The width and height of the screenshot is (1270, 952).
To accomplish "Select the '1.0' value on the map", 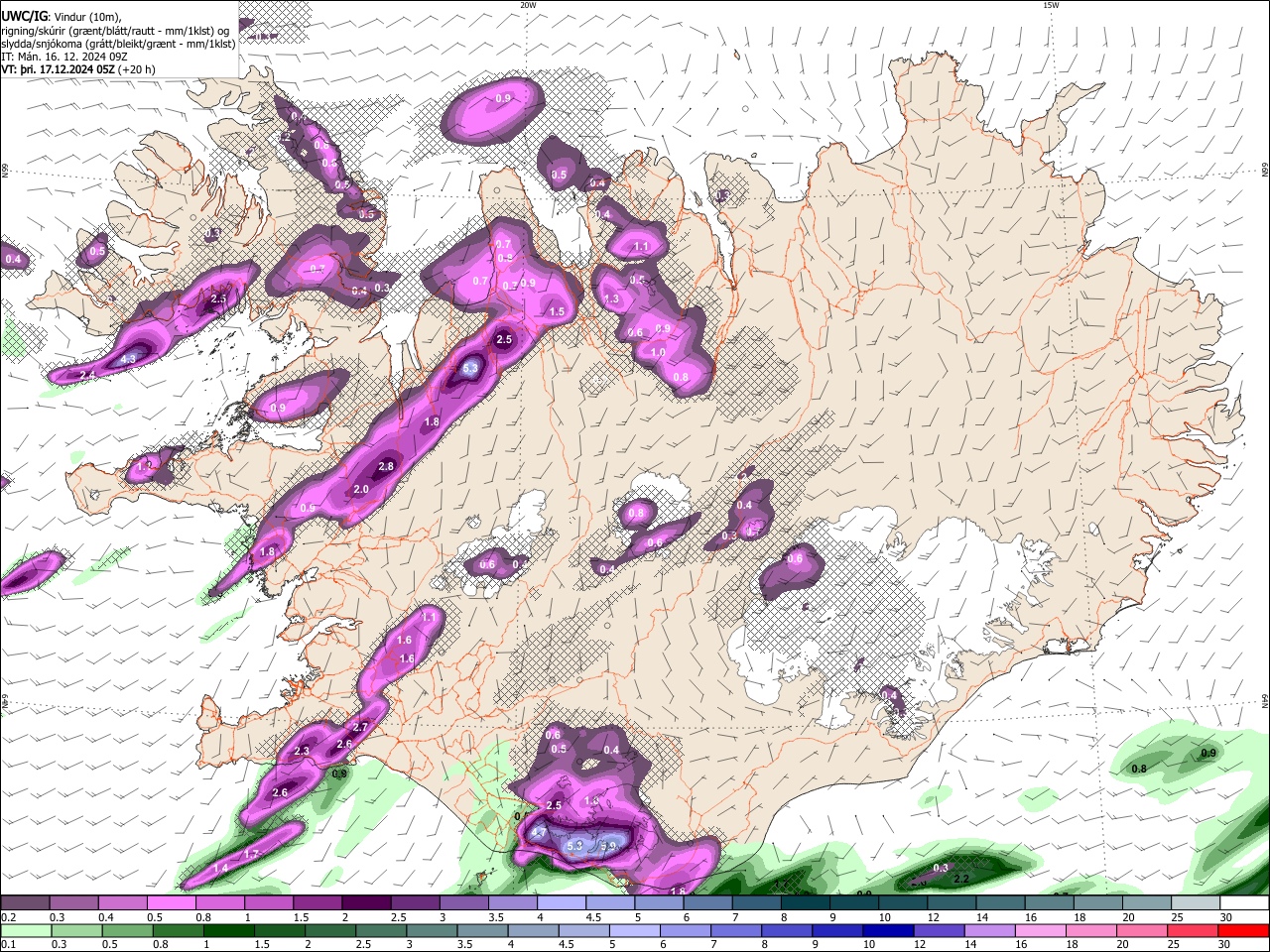I will [x=658, y=353].
